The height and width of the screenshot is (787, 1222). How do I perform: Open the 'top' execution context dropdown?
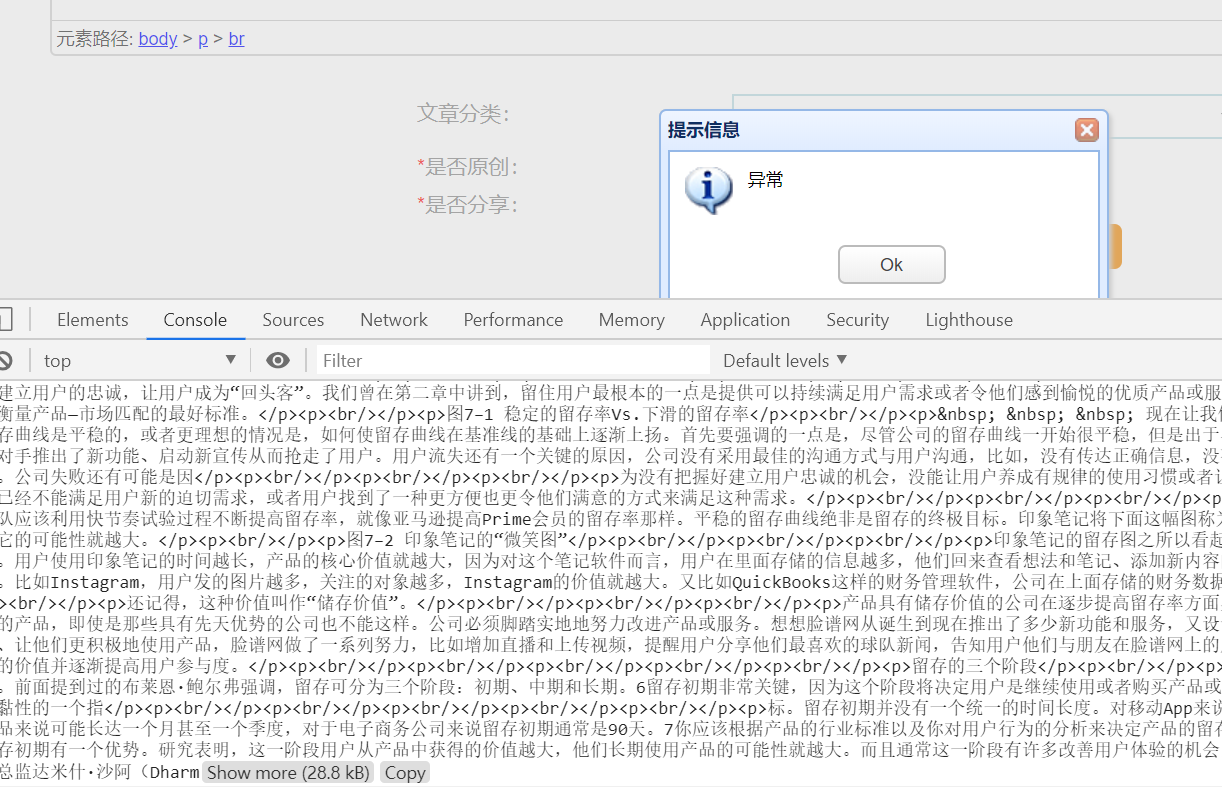pyautogui.click(x=135, y=359)
